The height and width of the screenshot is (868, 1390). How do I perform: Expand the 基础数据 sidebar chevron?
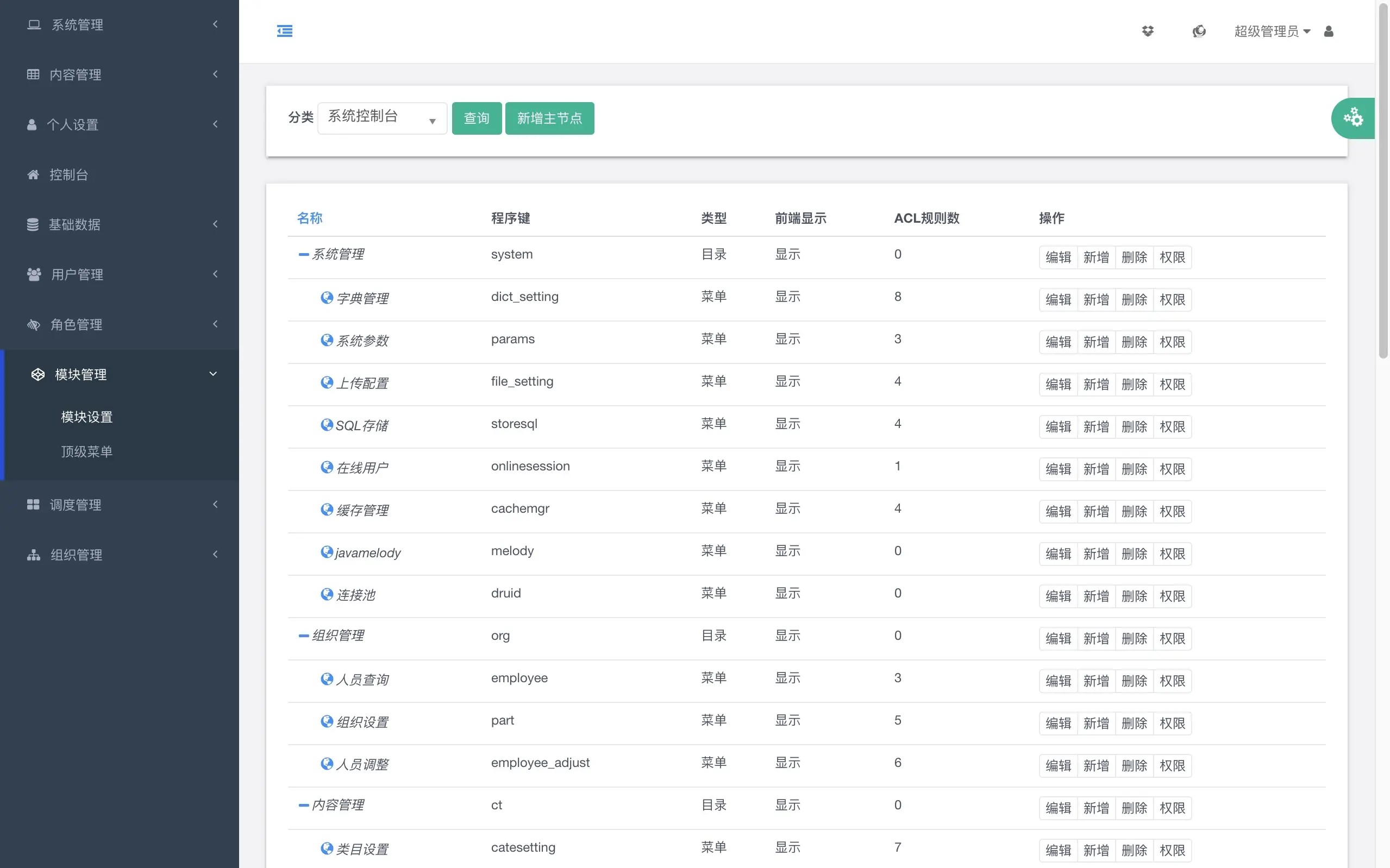click(x=215, y=224)
